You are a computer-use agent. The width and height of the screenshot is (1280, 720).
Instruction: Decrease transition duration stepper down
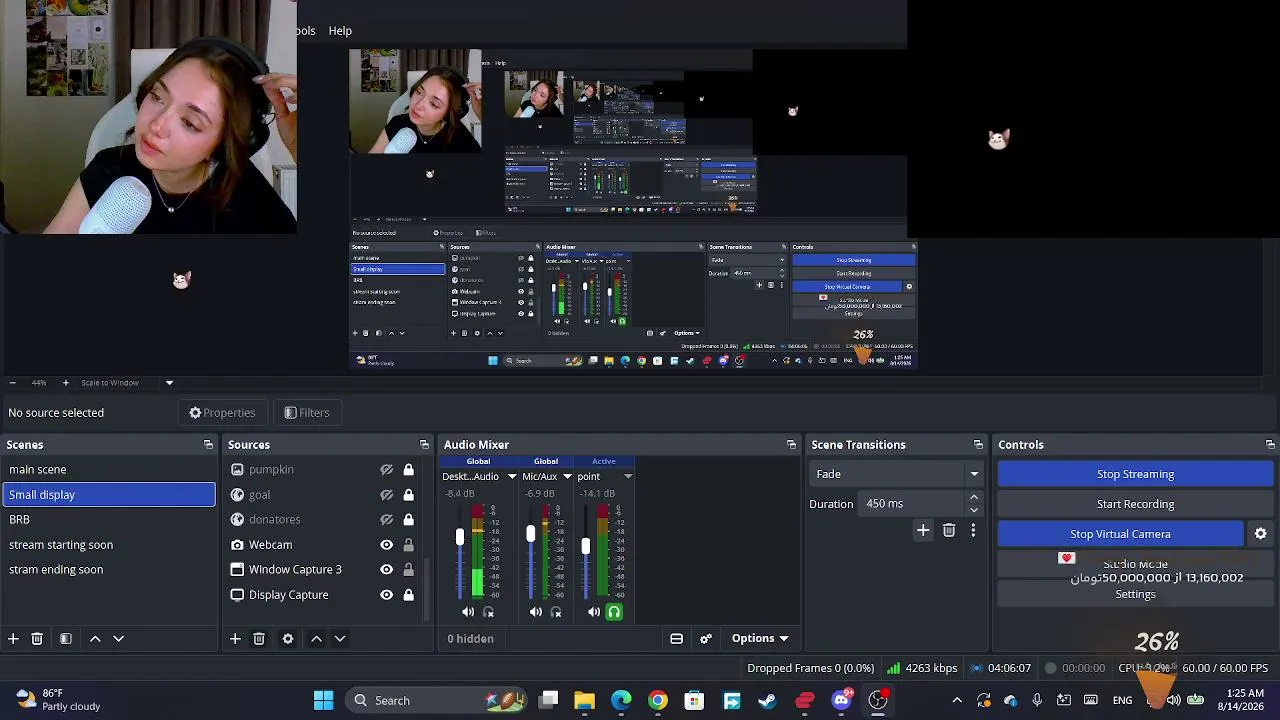(974, 510)
